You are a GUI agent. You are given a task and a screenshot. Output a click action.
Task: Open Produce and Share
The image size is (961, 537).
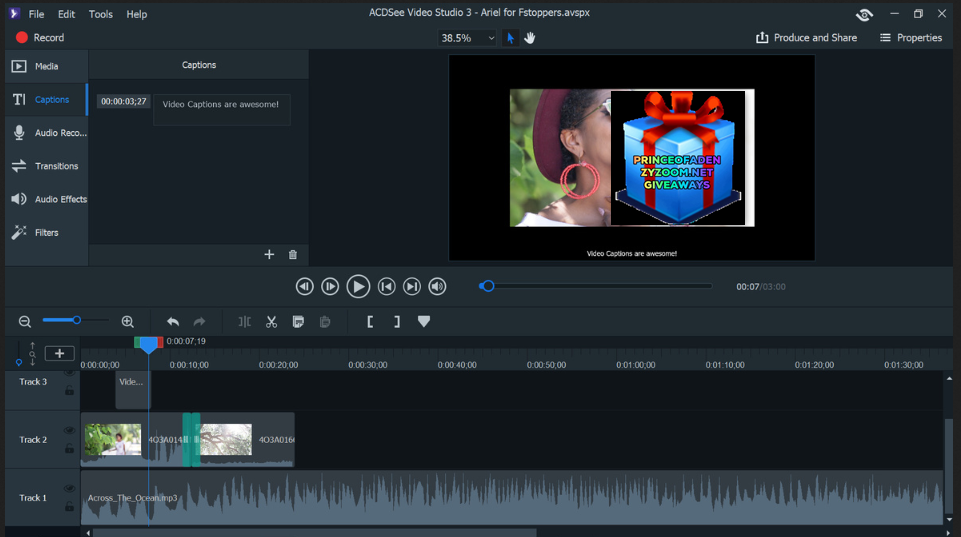point(806,37)
